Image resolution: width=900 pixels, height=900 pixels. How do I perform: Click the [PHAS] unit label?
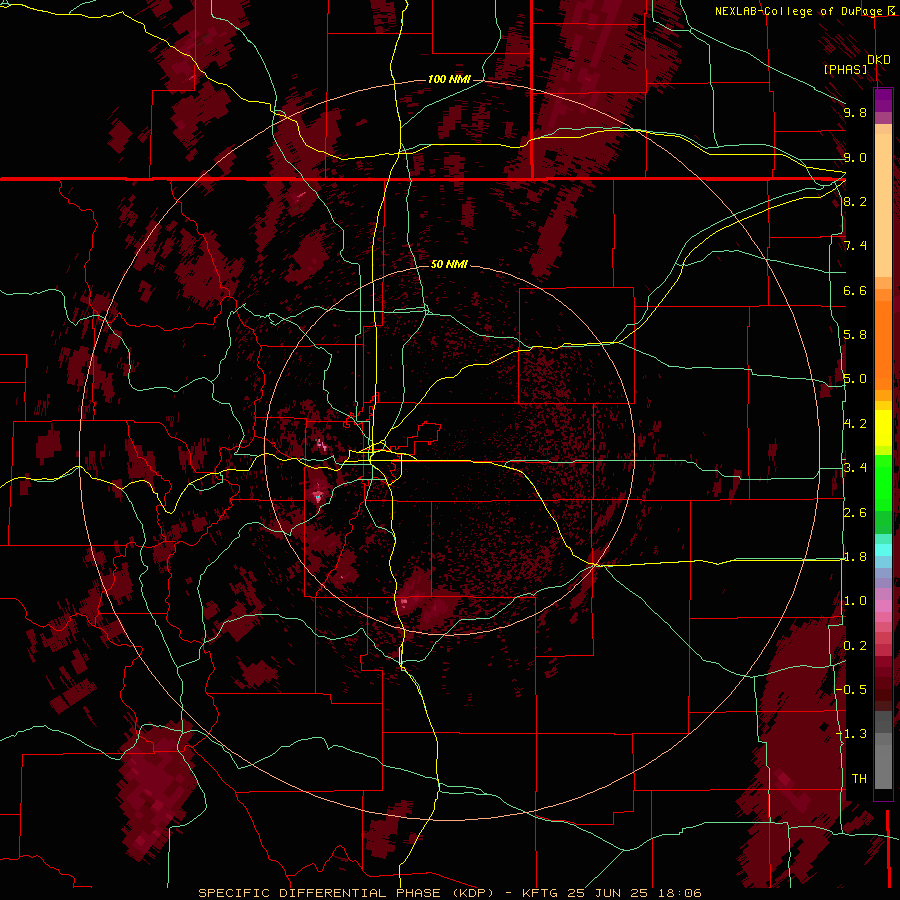point(845,69)
